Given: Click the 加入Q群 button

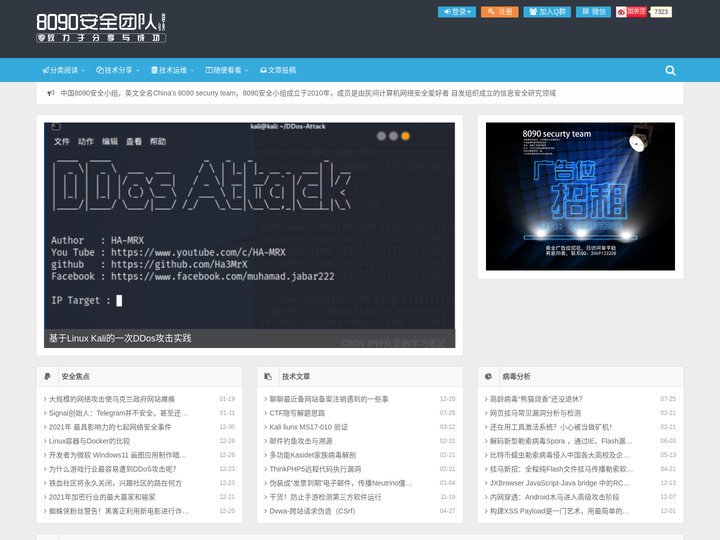Looking at the screenshot, I should [x=547, y=11].
